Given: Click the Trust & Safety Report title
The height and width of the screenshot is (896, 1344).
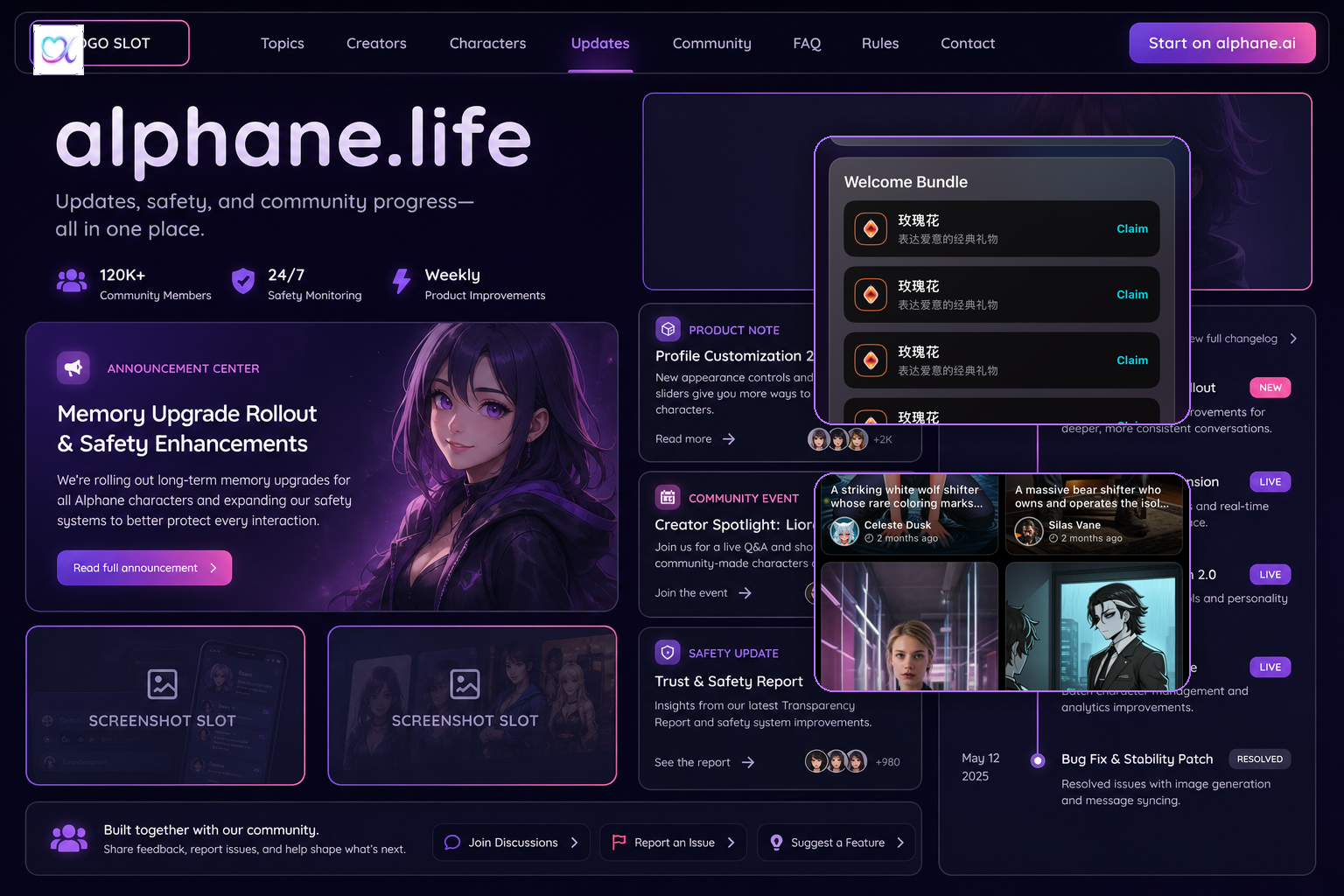Looking at the screenshot, I should (729, 682).
